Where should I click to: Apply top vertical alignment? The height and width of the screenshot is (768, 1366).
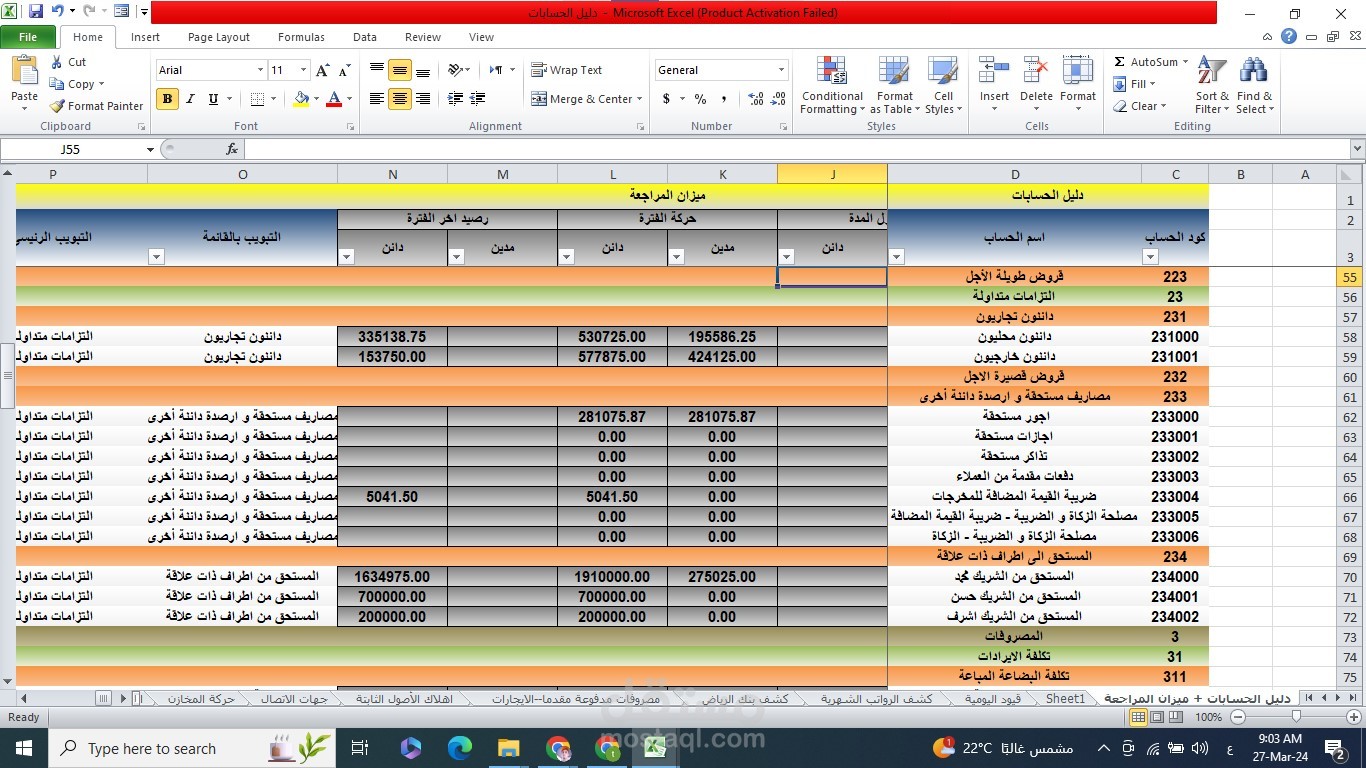377,70
